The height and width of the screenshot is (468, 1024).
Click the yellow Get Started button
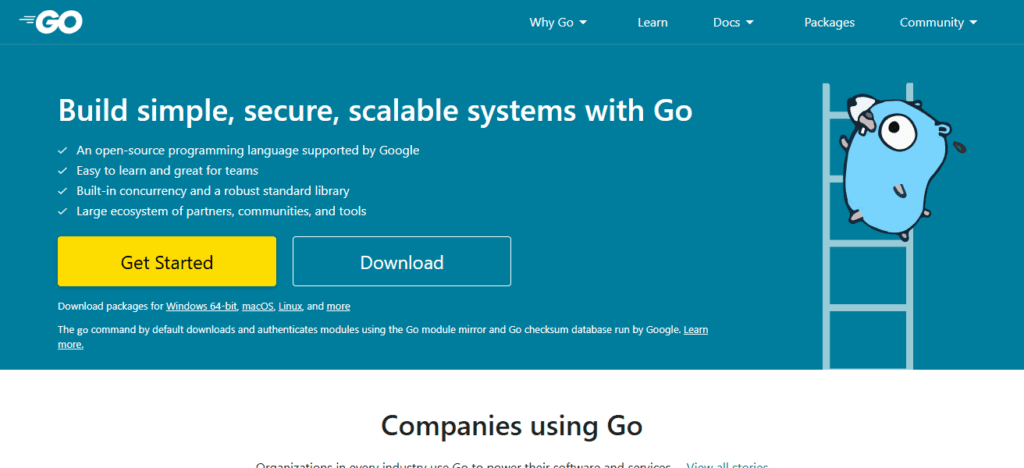point(167,262)
